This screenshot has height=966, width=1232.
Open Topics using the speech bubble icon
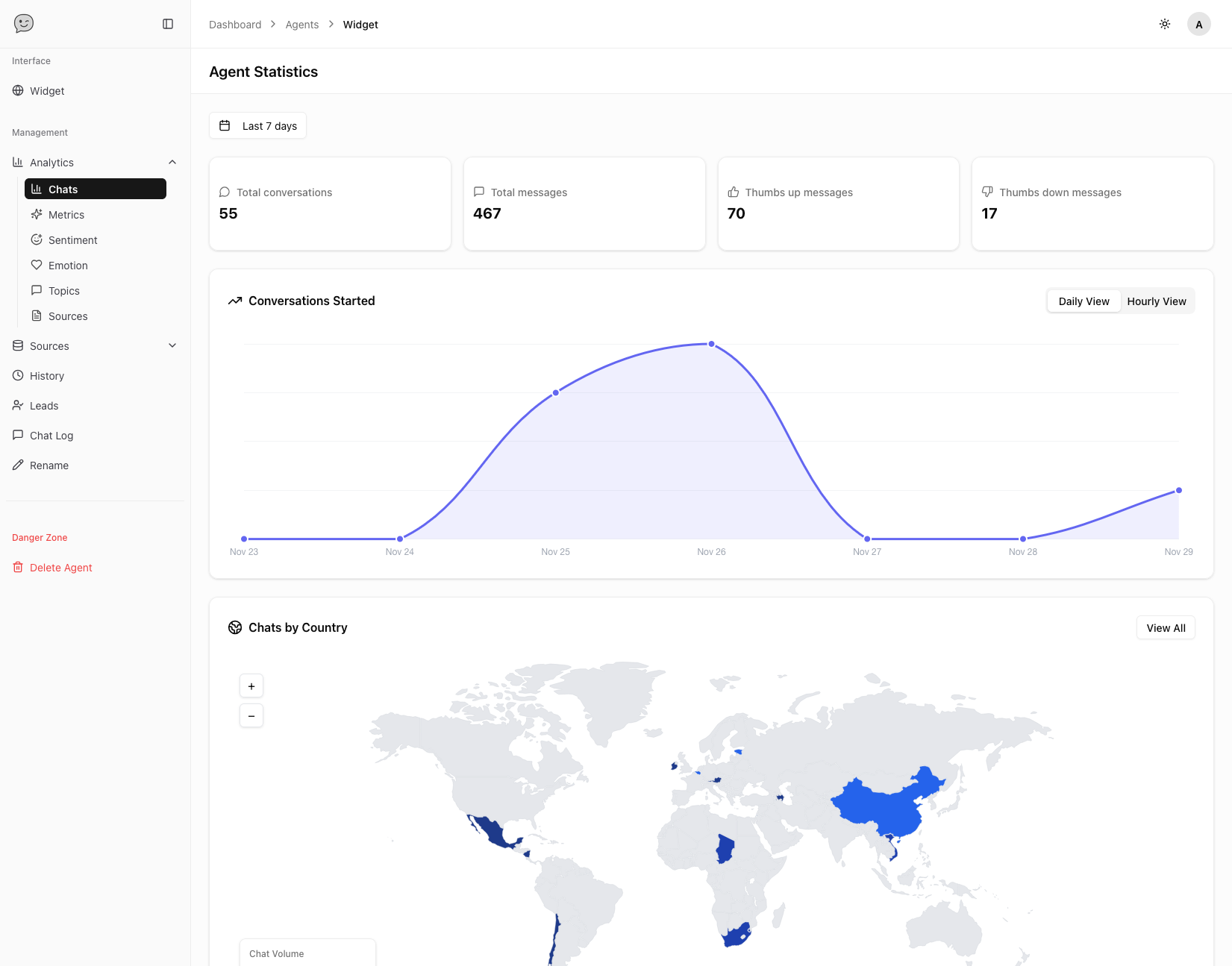[x=37, y=290]
